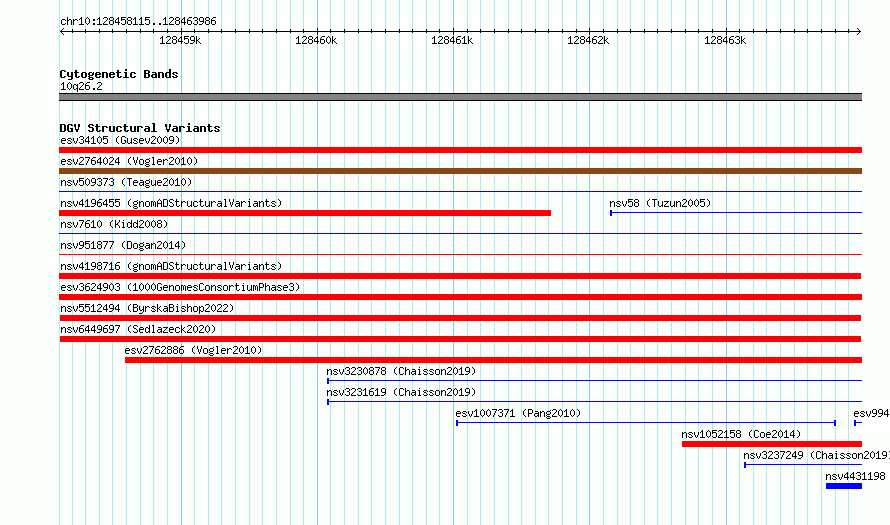Select the thin blue nsv7610 variant line
This screenshot has width=890, height=525.
tap(460, 234)
